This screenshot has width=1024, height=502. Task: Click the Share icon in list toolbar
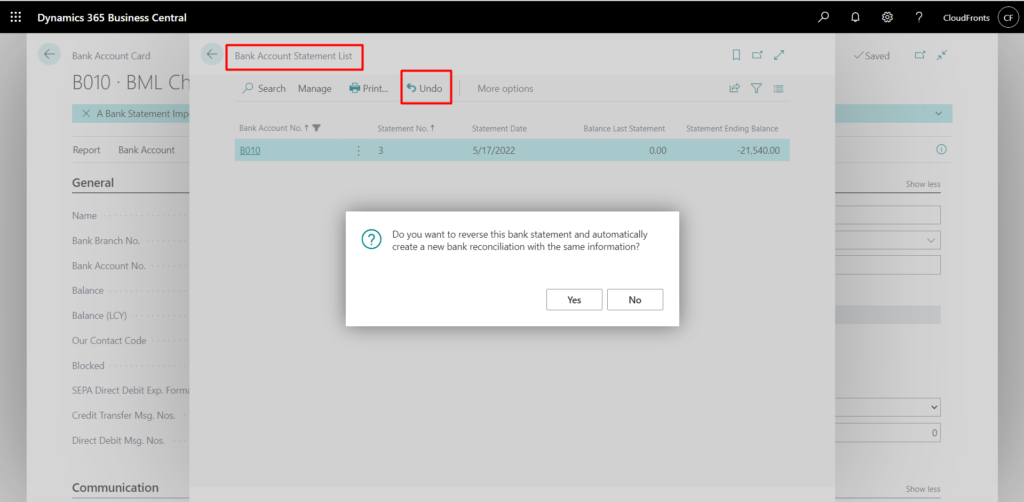pos(735,88)
